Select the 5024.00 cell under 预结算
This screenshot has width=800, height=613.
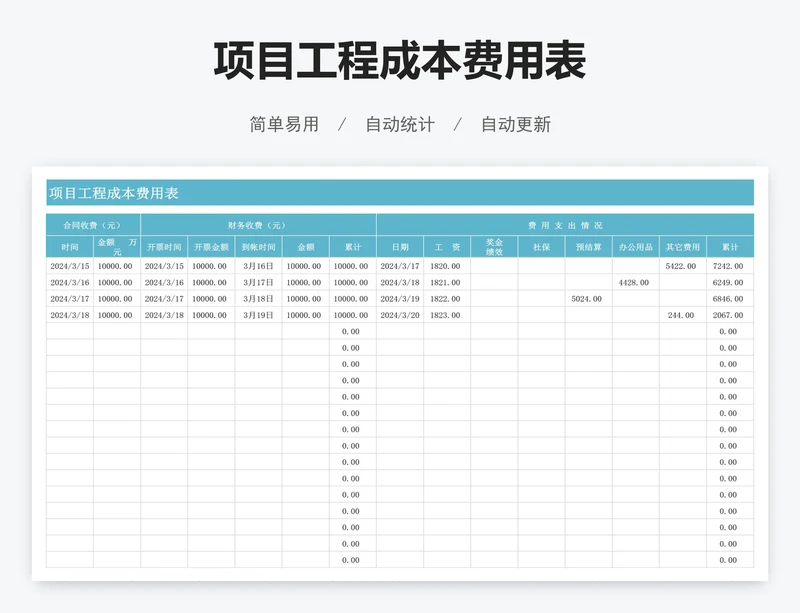(589, 299)
